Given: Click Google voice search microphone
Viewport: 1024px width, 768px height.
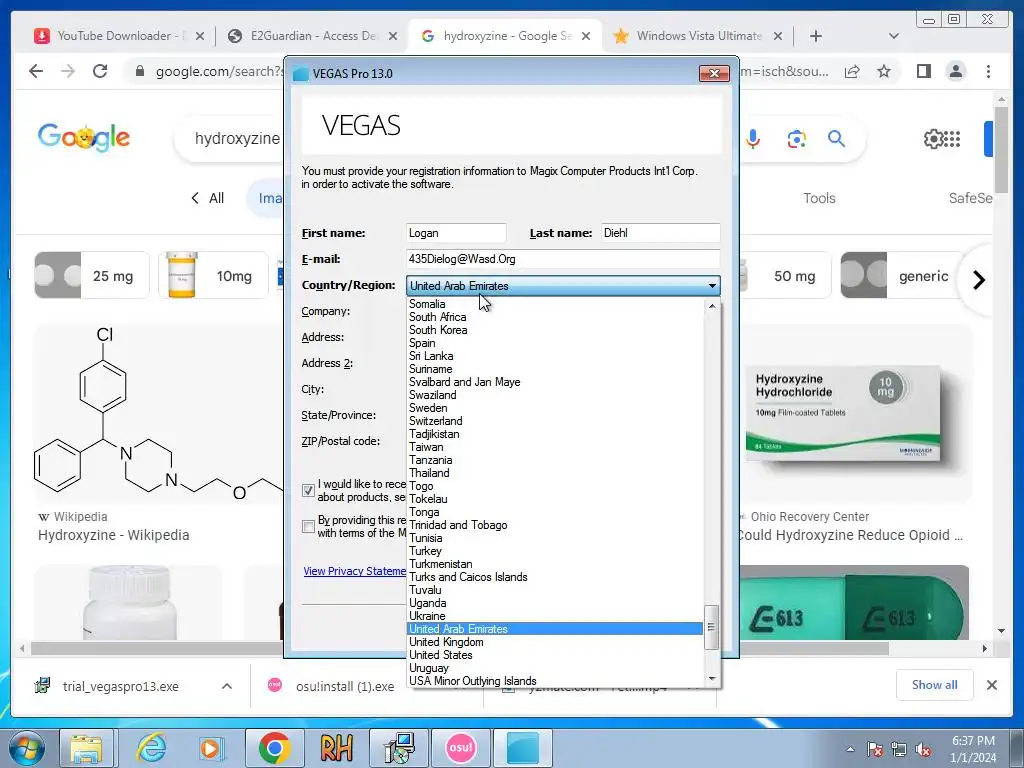Looking at the screenshot, I should pos(753,139).
